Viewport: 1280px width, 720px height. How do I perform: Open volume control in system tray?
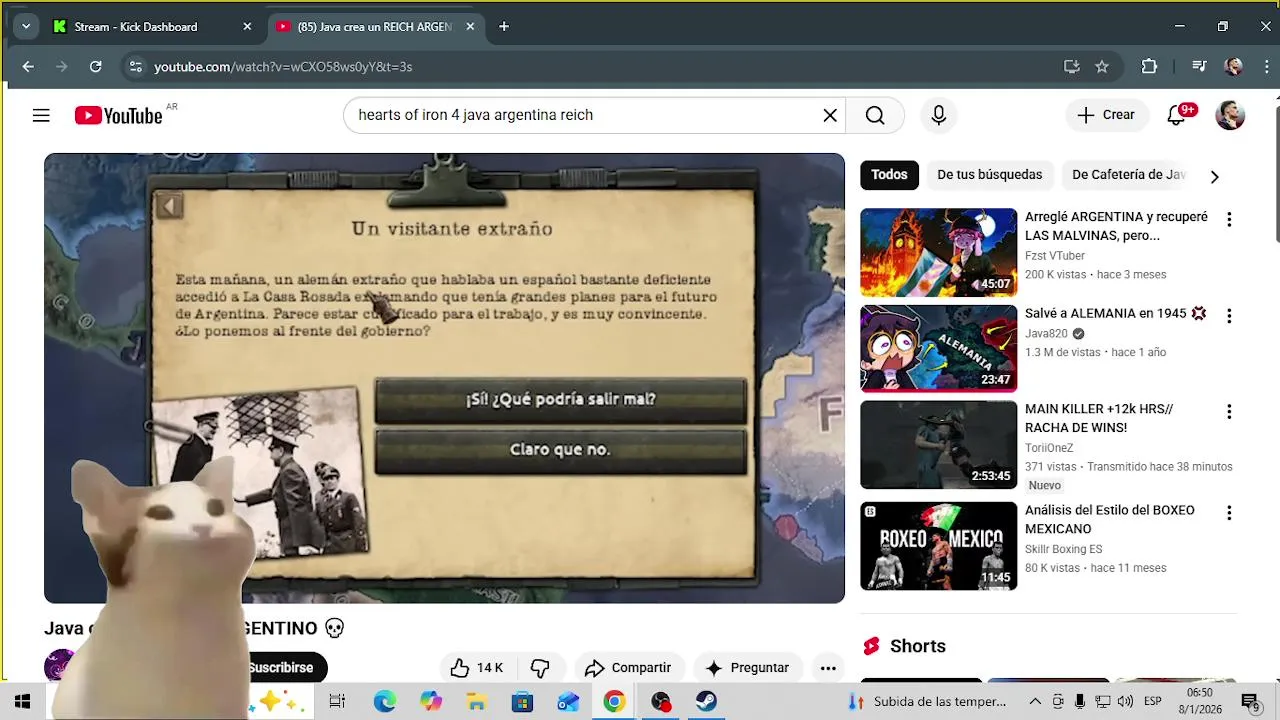click(x=1125, y=702)
